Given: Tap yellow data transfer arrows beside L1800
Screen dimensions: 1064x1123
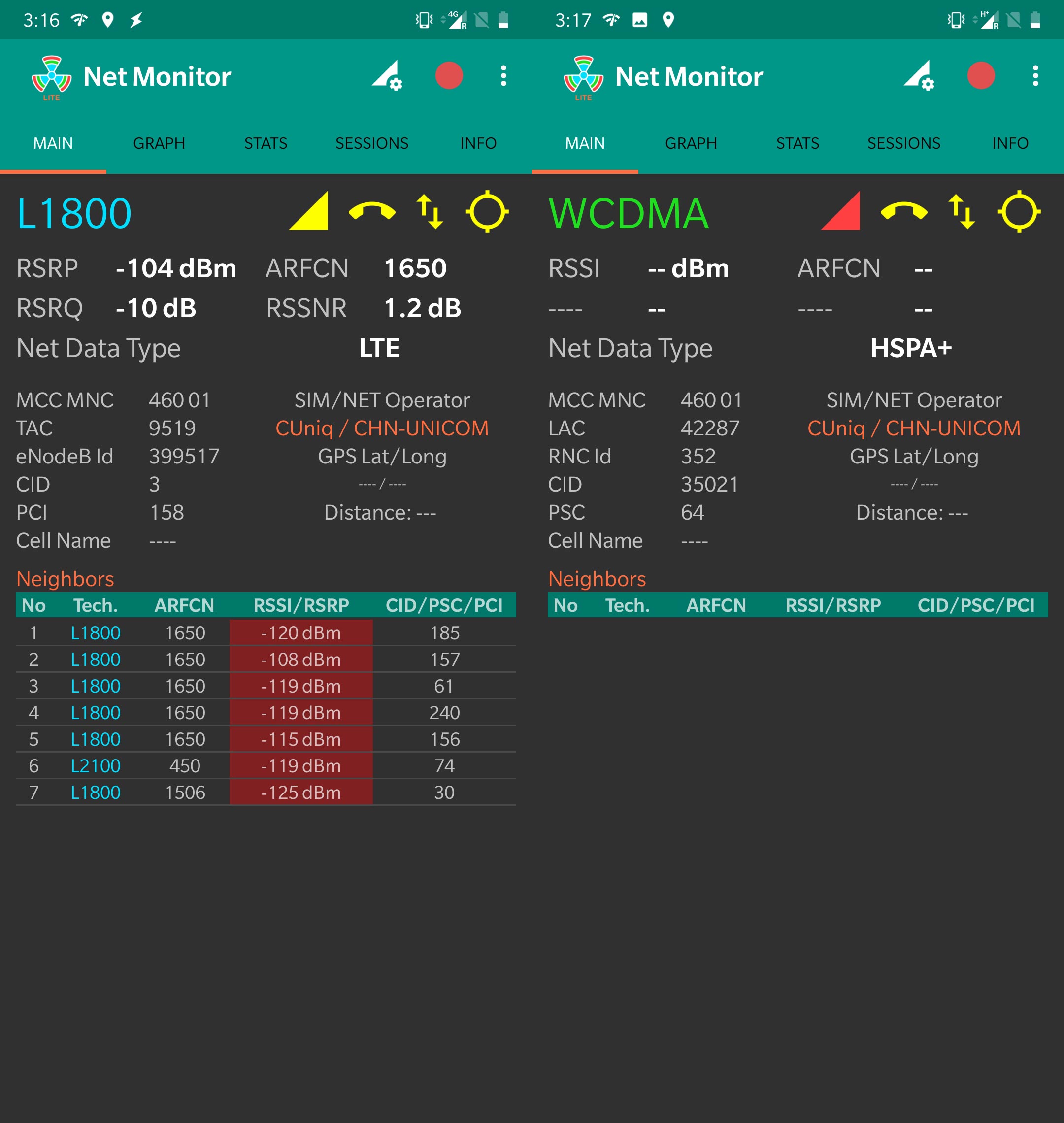Looking at the screenshot, I should pyautogui.click(x=430, y=212).
